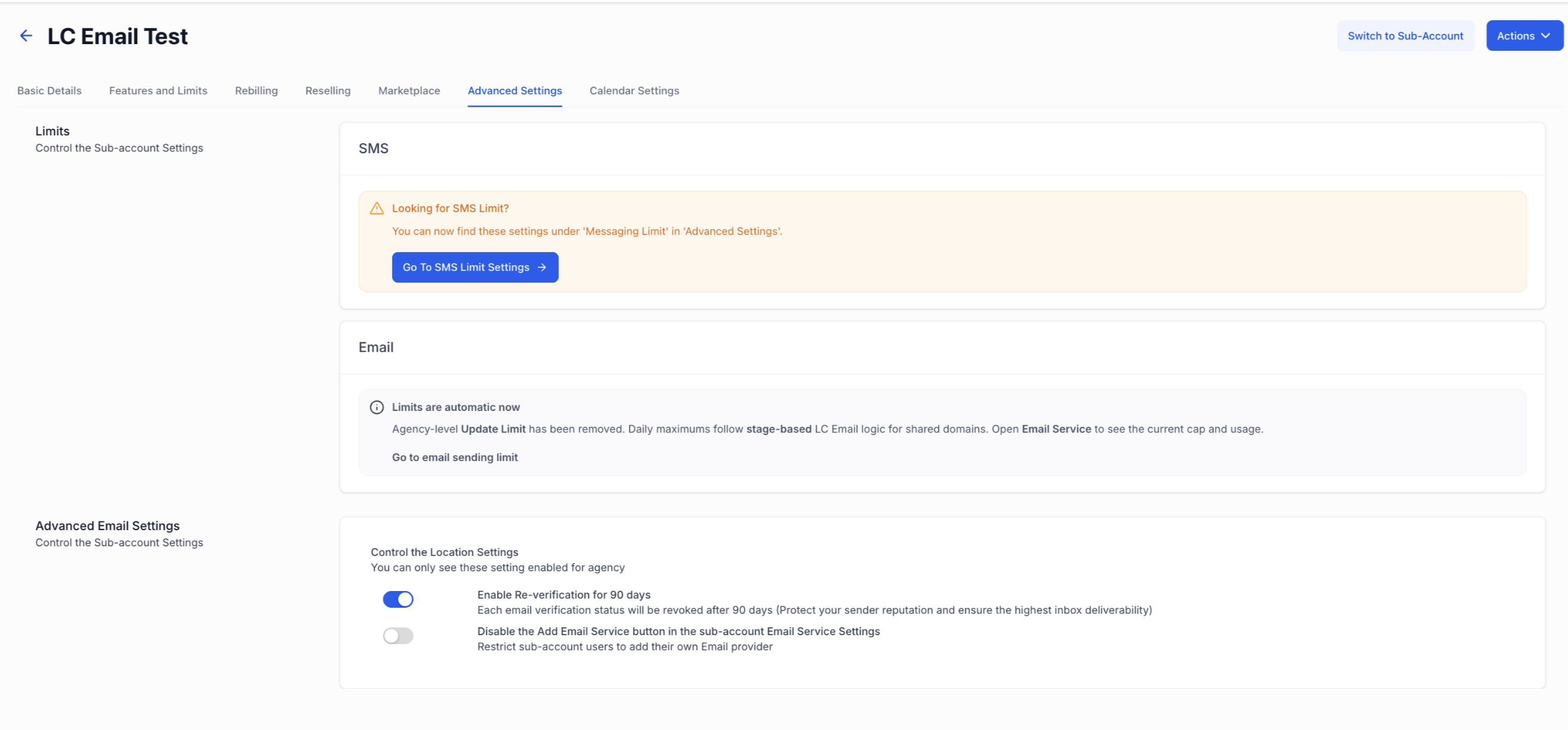Click the chevron icon on Actions button
1568x730 pixels.
[x=1545, y=36]
